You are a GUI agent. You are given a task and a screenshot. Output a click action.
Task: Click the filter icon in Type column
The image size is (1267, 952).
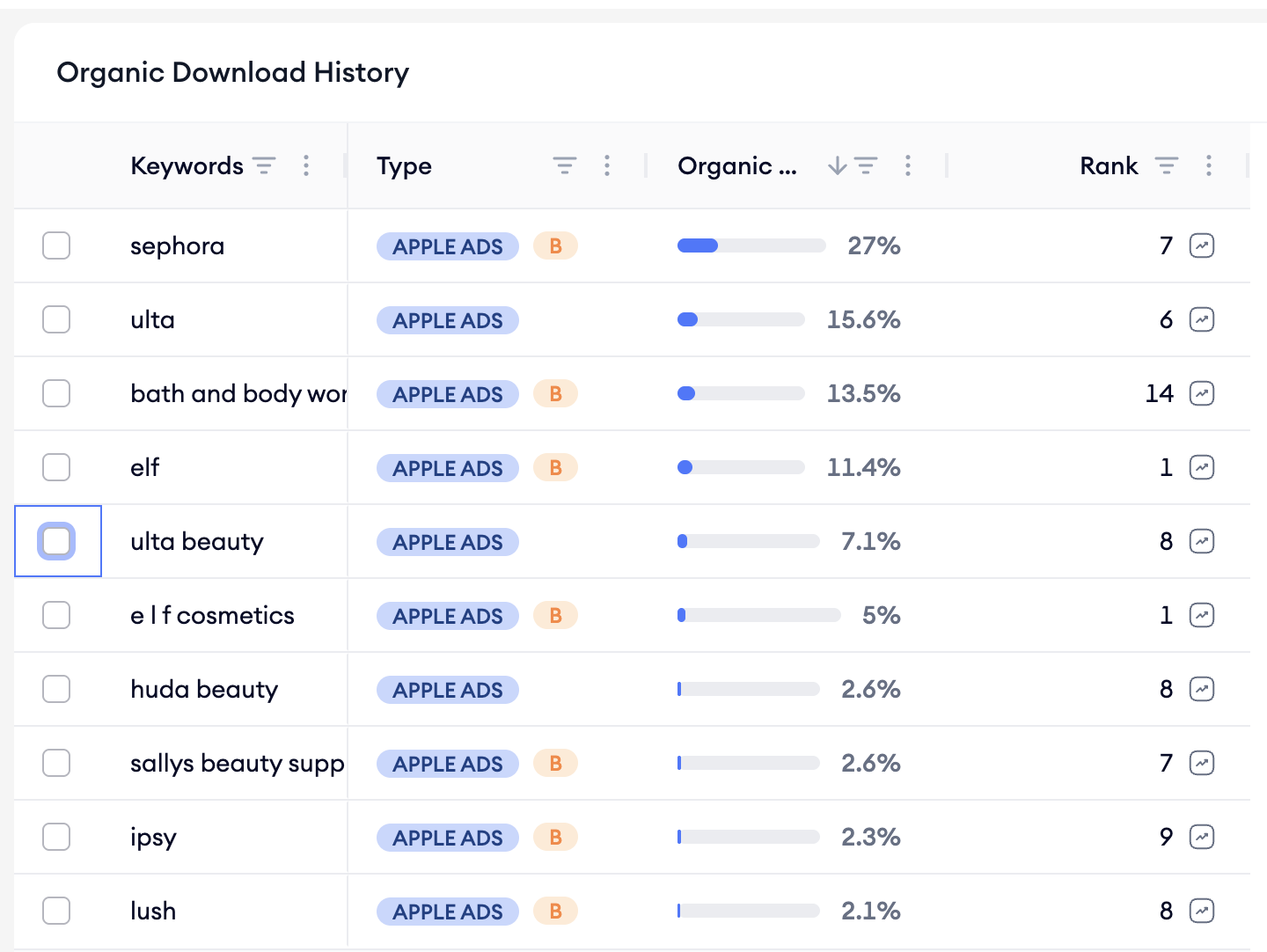click(x=564, y=165)
